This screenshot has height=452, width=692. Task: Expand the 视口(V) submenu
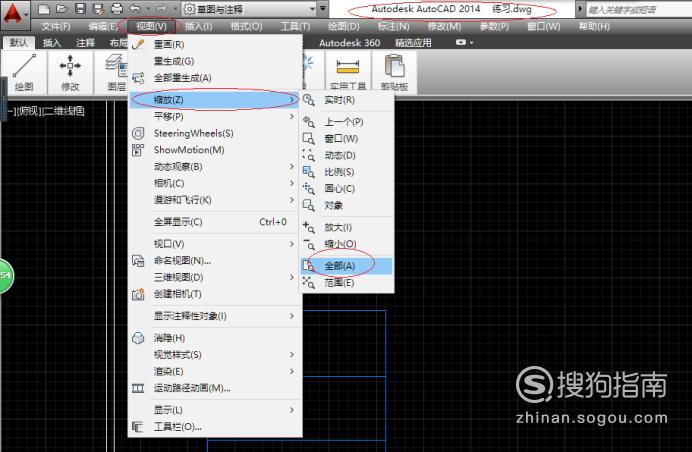click(x=214, y=244)
